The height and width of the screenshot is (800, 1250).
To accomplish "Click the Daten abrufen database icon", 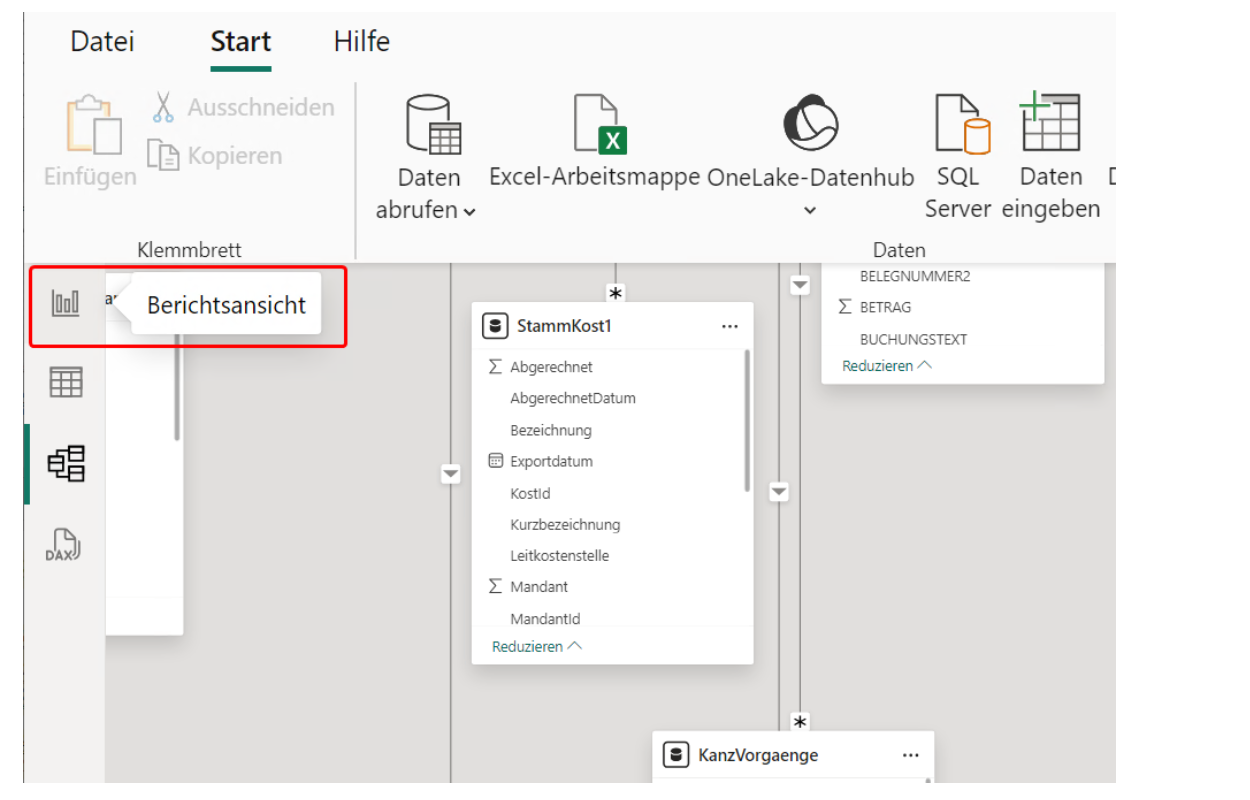I will [x=432, y=126].
